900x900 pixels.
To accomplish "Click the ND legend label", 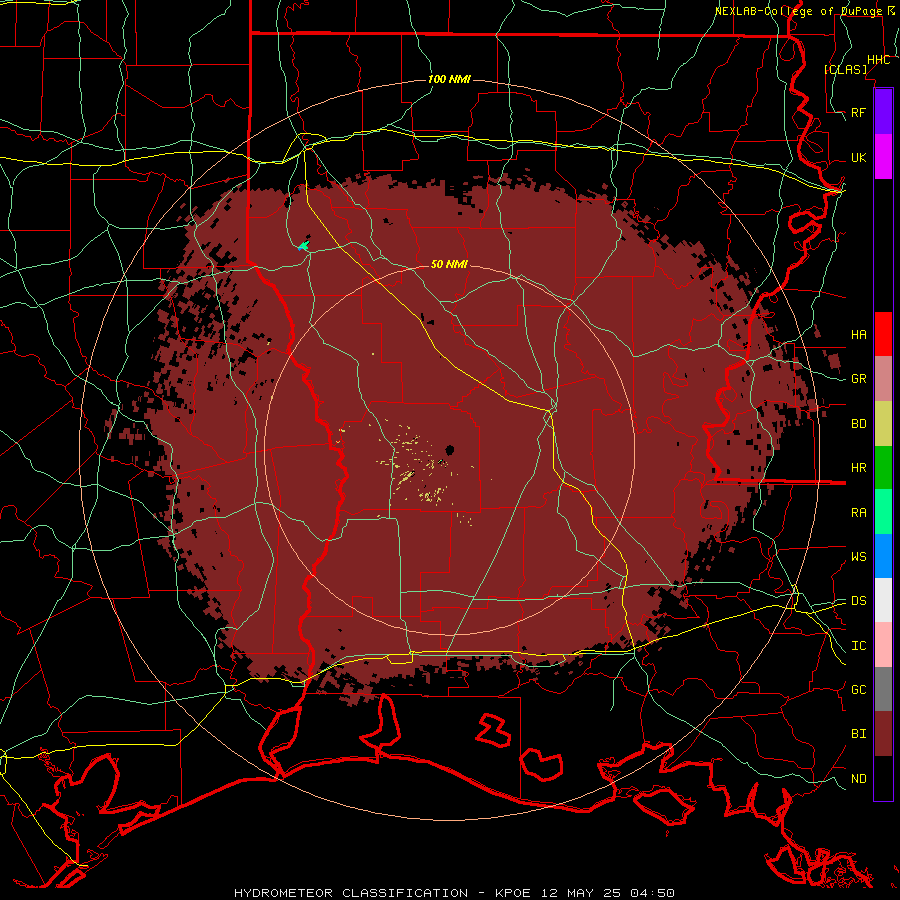I will 858,779.
